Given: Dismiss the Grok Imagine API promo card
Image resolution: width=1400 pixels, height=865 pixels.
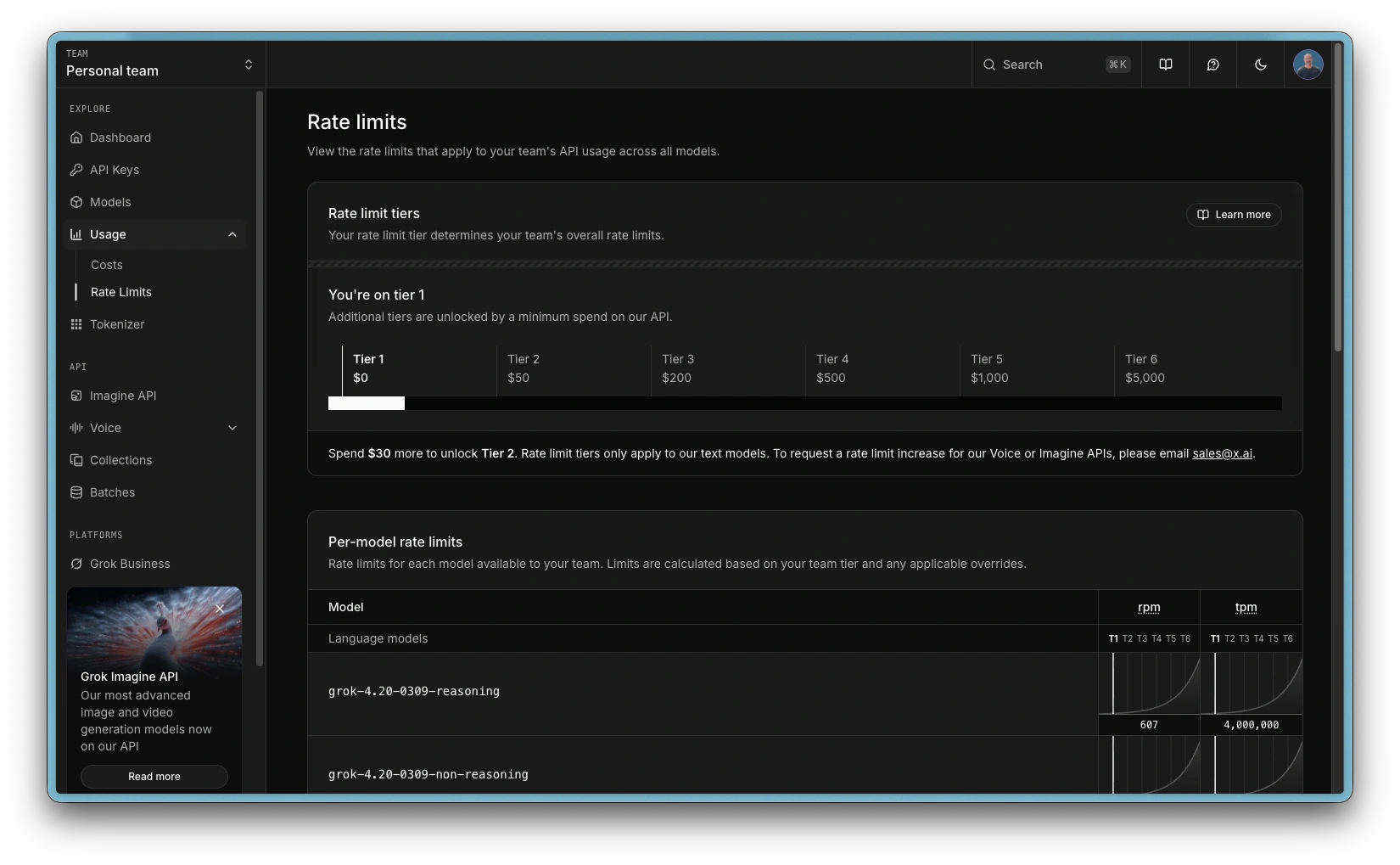Looking at the screenshot, I should (220, 609).
